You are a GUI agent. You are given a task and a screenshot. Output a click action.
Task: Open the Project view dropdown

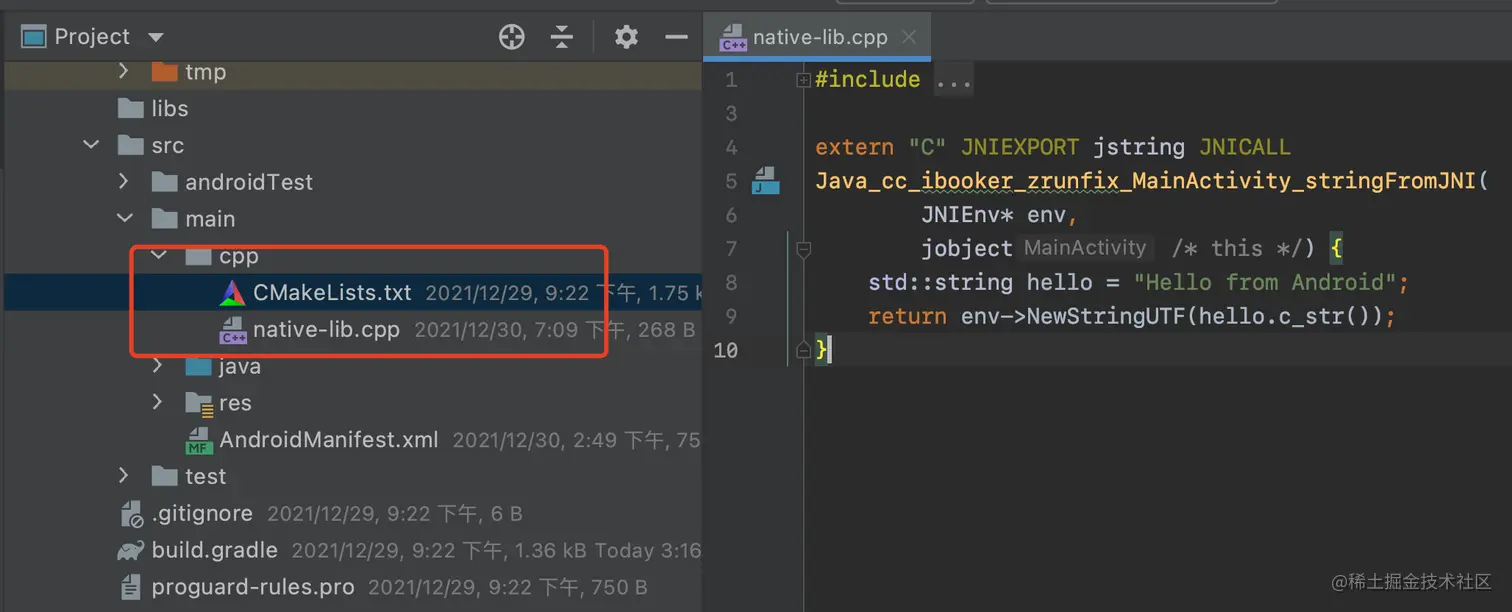point(155,38)
